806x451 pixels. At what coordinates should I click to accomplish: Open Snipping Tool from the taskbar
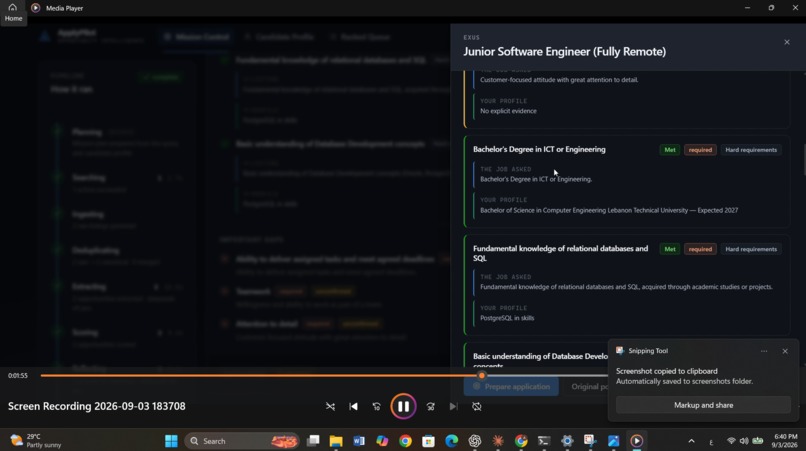click(590, 441)
